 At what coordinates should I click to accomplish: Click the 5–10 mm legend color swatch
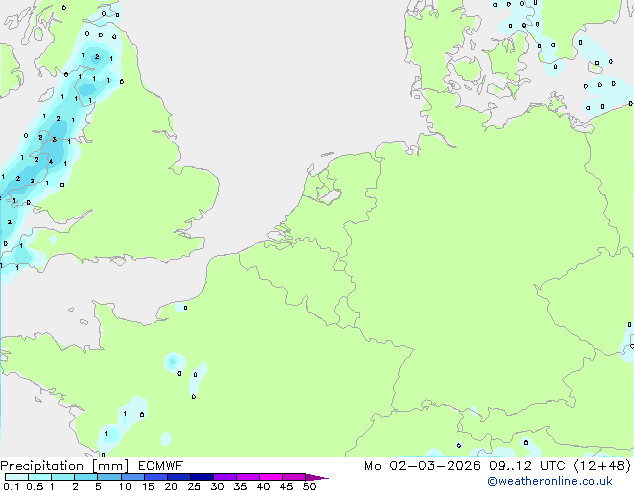pyautogui.click(x=110, y=477)
